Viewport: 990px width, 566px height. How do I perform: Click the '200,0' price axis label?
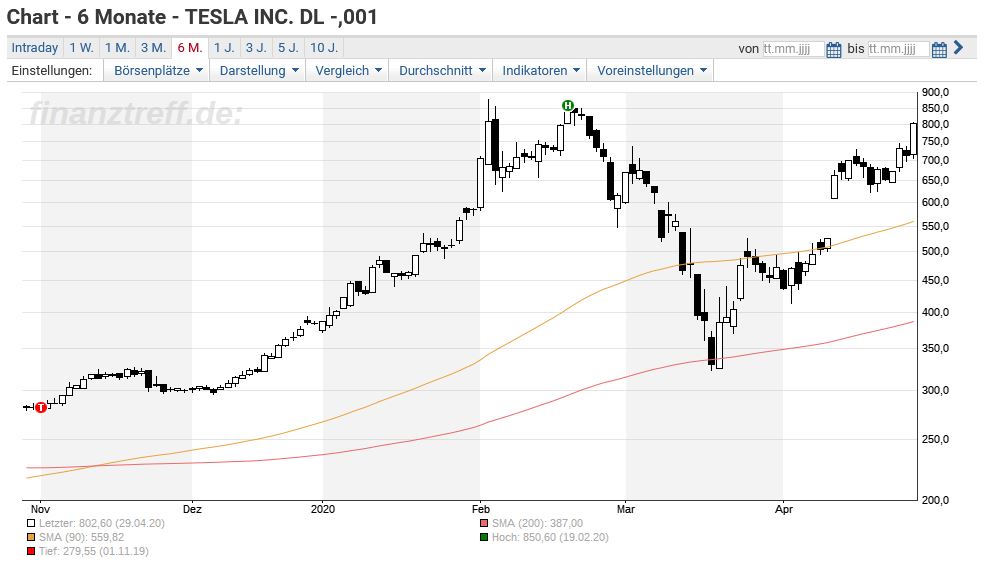click(x=936, y=500)
